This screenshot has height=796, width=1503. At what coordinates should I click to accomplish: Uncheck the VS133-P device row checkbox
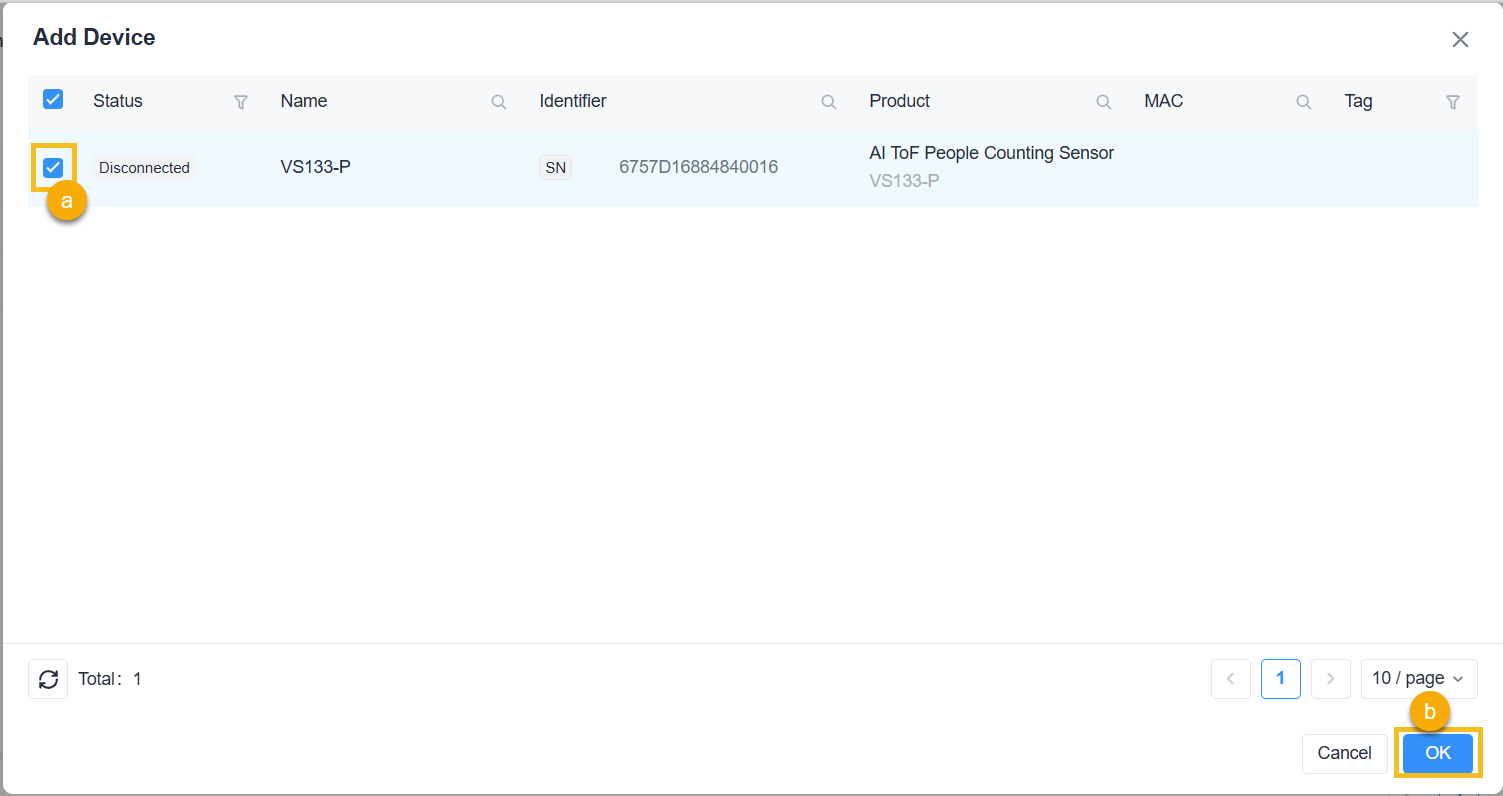(53, 167)
